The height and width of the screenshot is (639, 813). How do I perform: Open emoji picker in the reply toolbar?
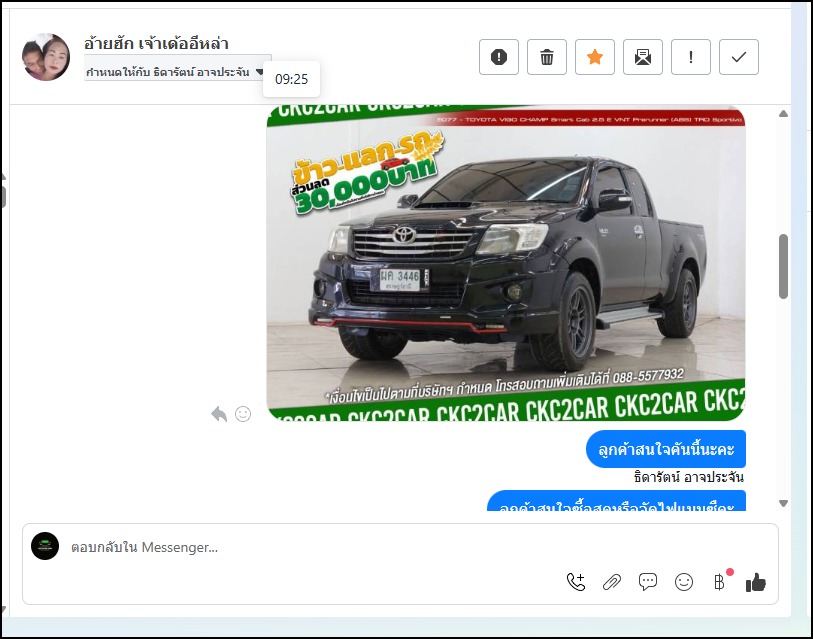point(684,582)
